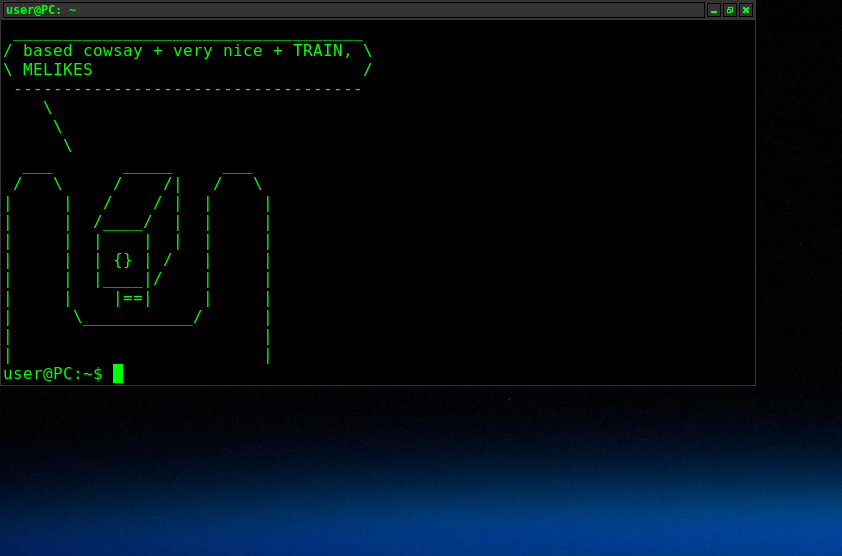Image resolution: width=842 pixels, height=556 pixels.
Task: Click the green cursor block after the prompt
Action: pyautogui.click(x=118, y=373)
